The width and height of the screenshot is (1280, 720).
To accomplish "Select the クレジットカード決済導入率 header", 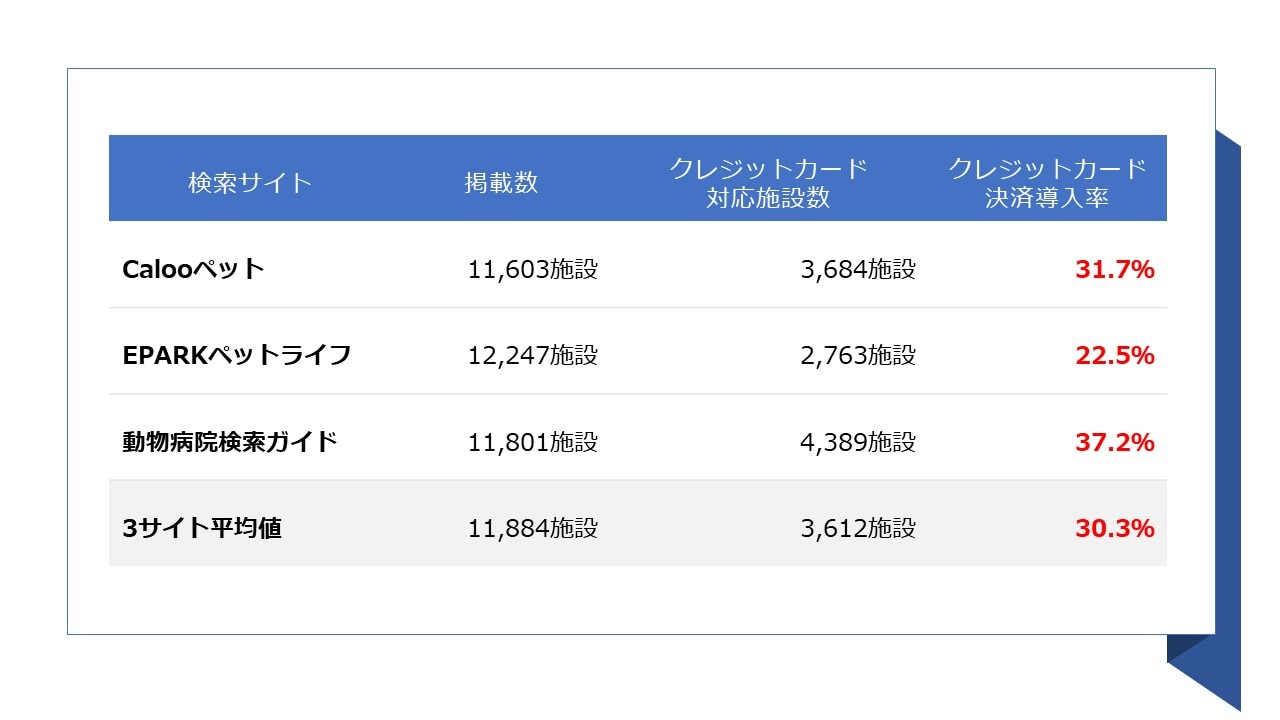I will tap(1047, 183).
